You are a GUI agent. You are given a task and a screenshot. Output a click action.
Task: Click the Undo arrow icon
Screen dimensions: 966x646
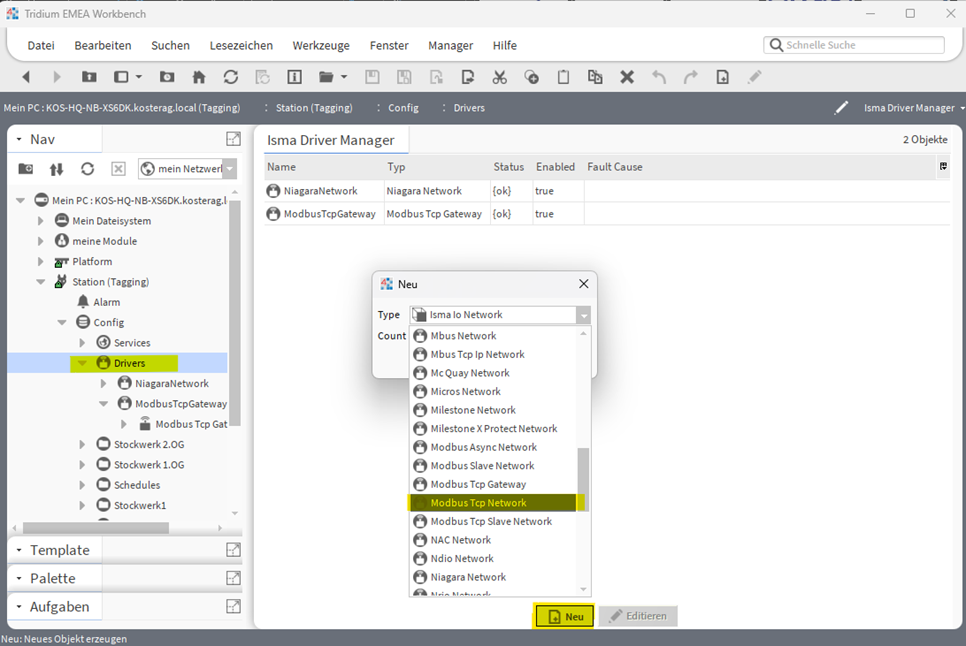(x=659, y=77)
